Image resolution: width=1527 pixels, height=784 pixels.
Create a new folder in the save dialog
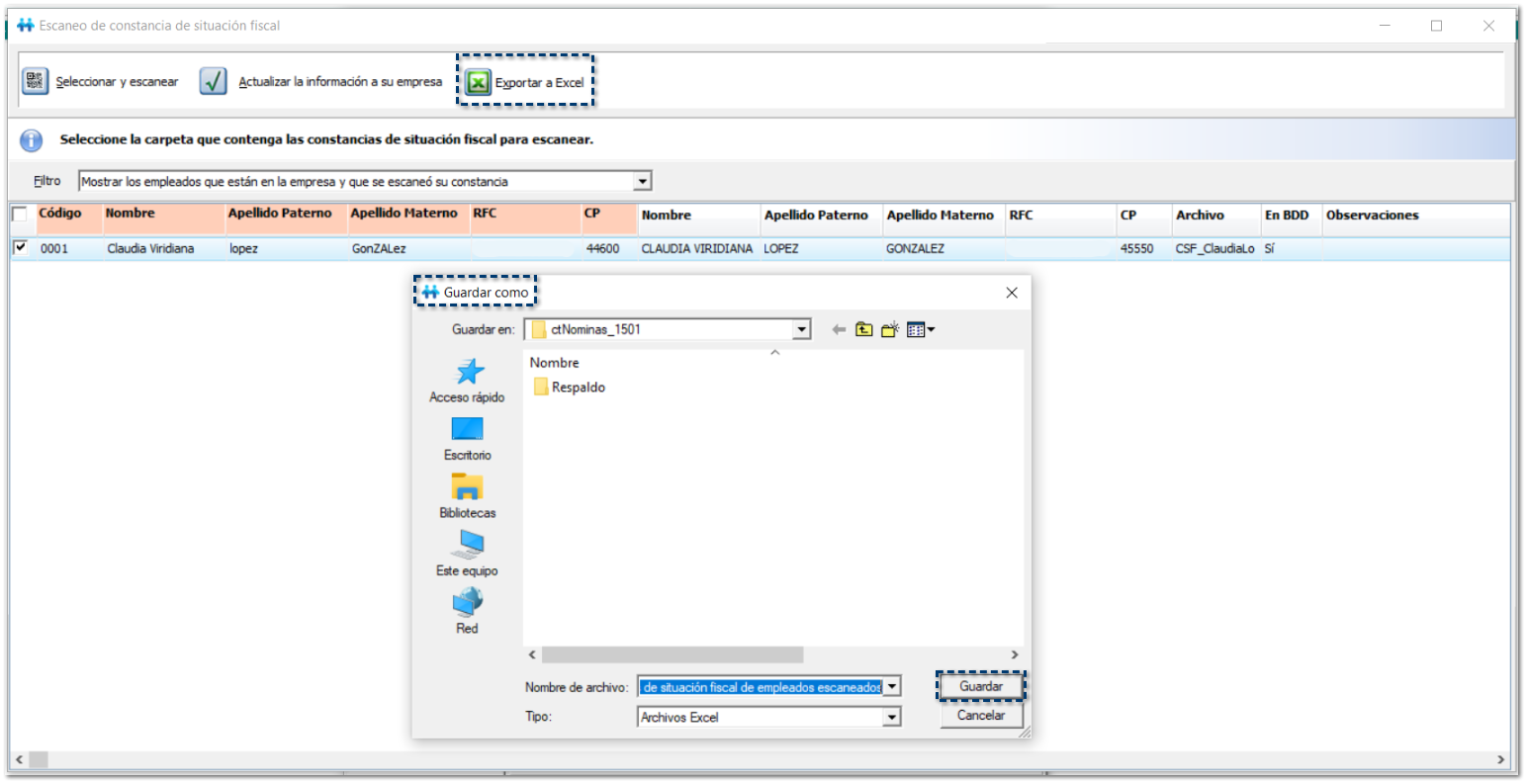[890, 330]
